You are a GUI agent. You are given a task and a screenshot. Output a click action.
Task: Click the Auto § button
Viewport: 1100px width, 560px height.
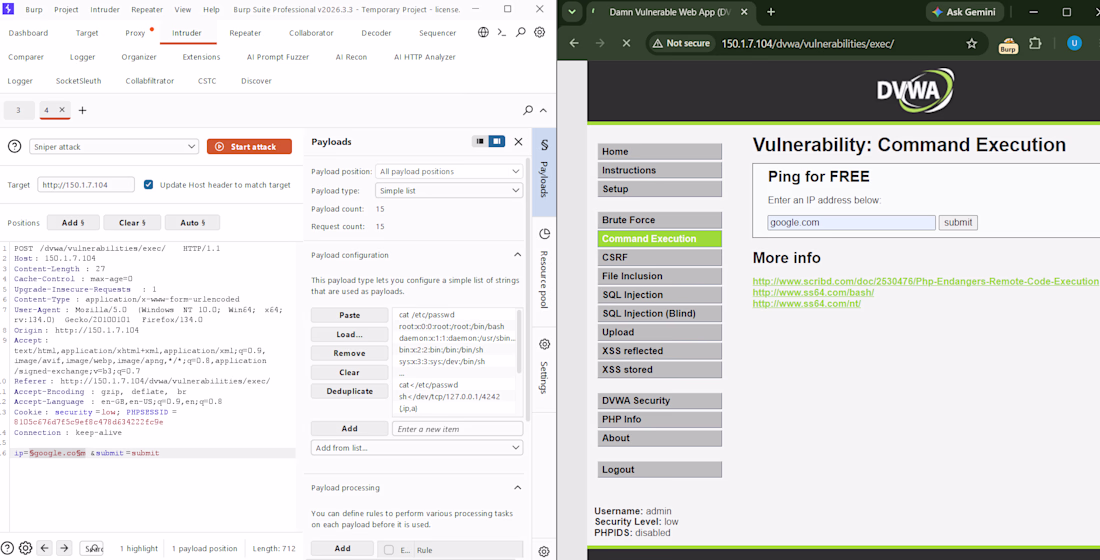point(192,222)
